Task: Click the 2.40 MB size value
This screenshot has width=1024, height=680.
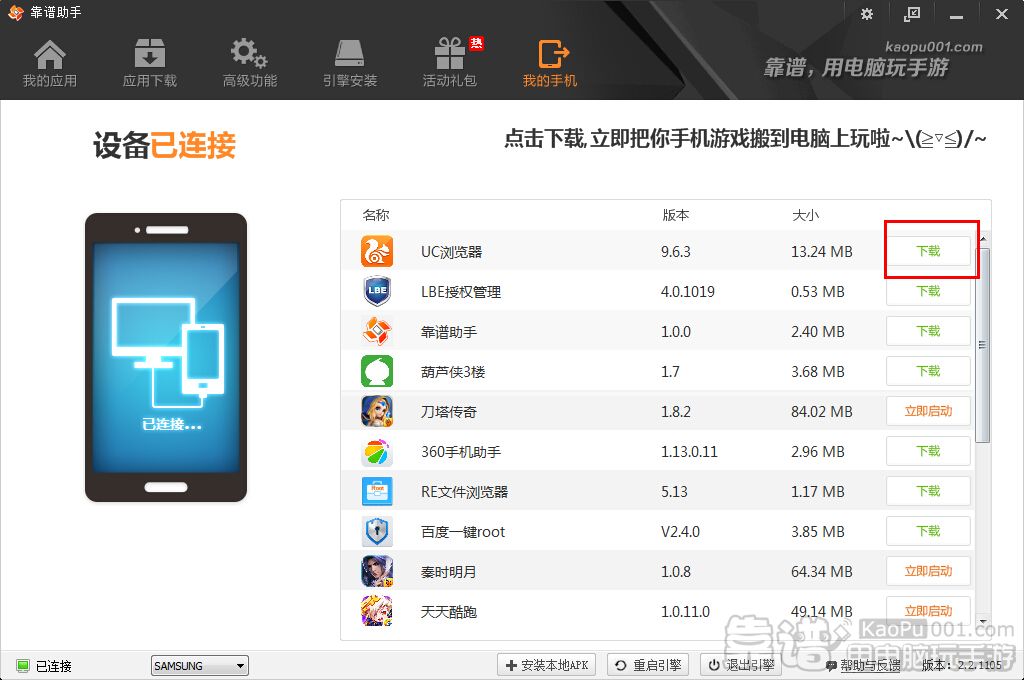Action: 818,331
